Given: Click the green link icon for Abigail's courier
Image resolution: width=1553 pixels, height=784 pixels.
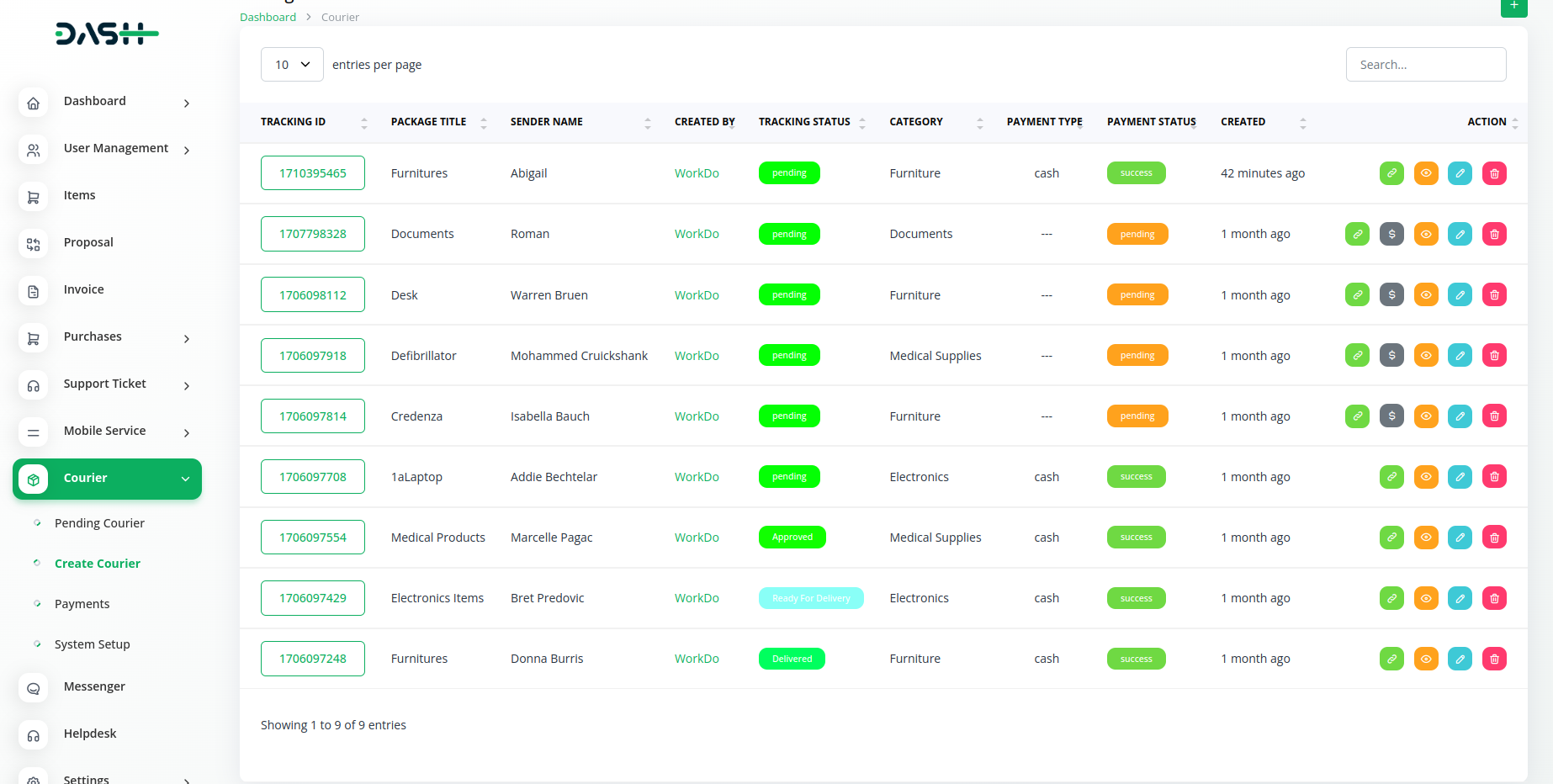Looking at the screenshot, I should coord(1391,173).
